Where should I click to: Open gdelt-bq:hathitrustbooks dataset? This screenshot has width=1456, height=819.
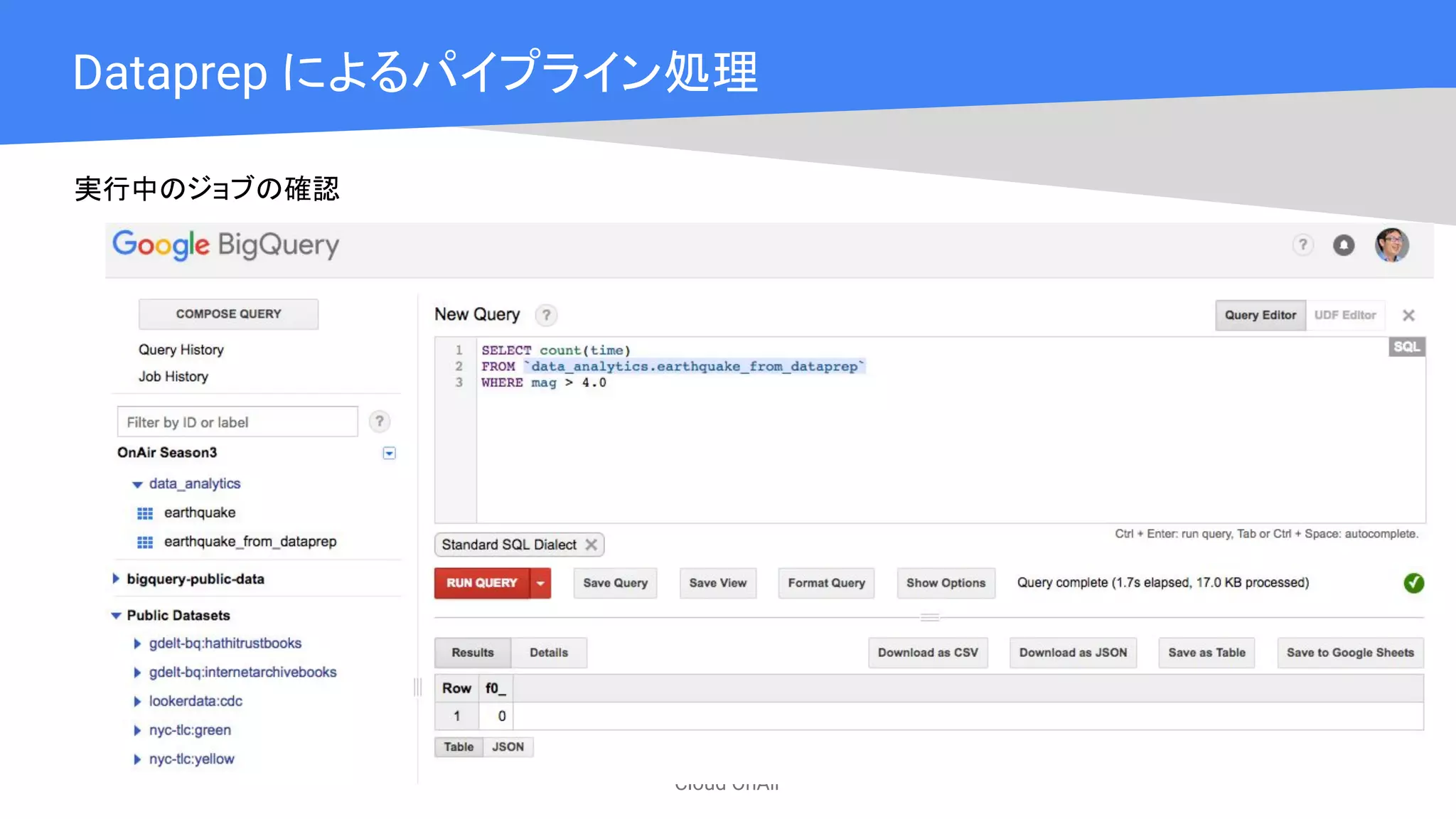(225, 643)
